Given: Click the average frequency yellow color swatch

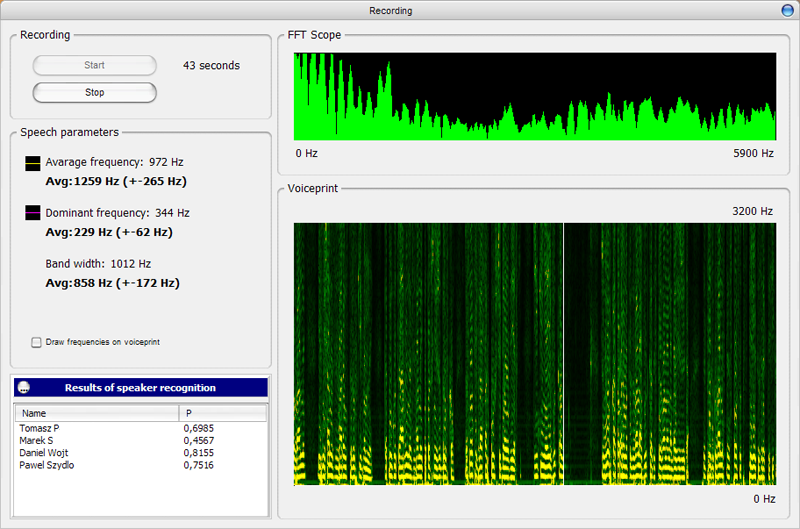Looking at the screenshot, I should pyautogui.click(x=33, y=163).
